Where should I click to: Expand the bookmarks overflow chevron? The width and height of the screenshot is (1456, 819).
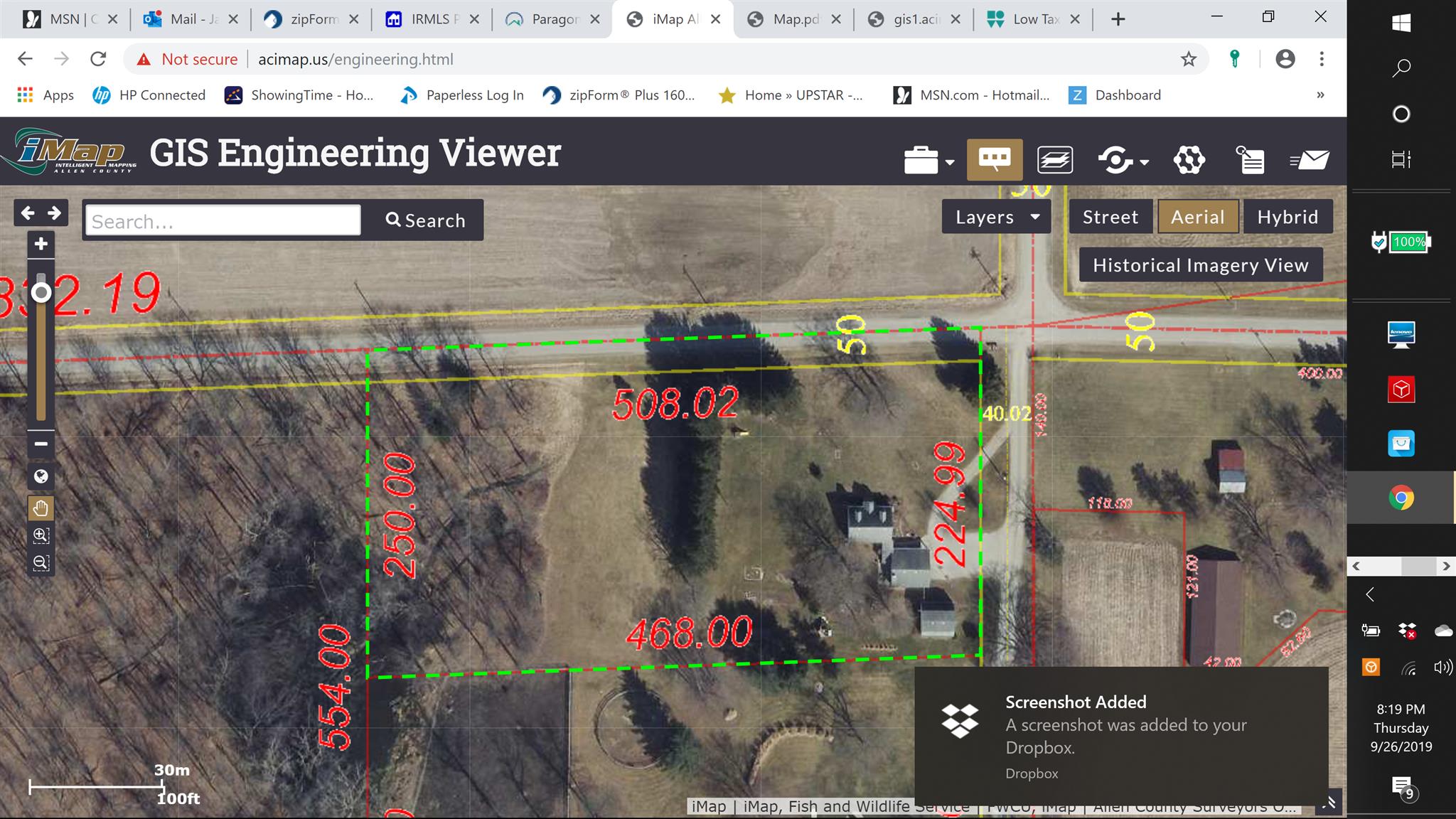click(1320, 95)
